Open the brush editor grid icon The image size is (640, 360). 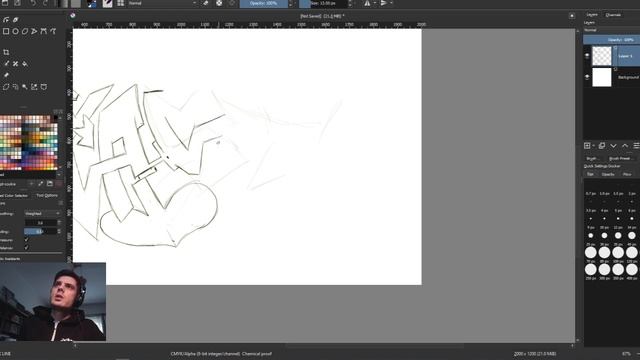121,3
